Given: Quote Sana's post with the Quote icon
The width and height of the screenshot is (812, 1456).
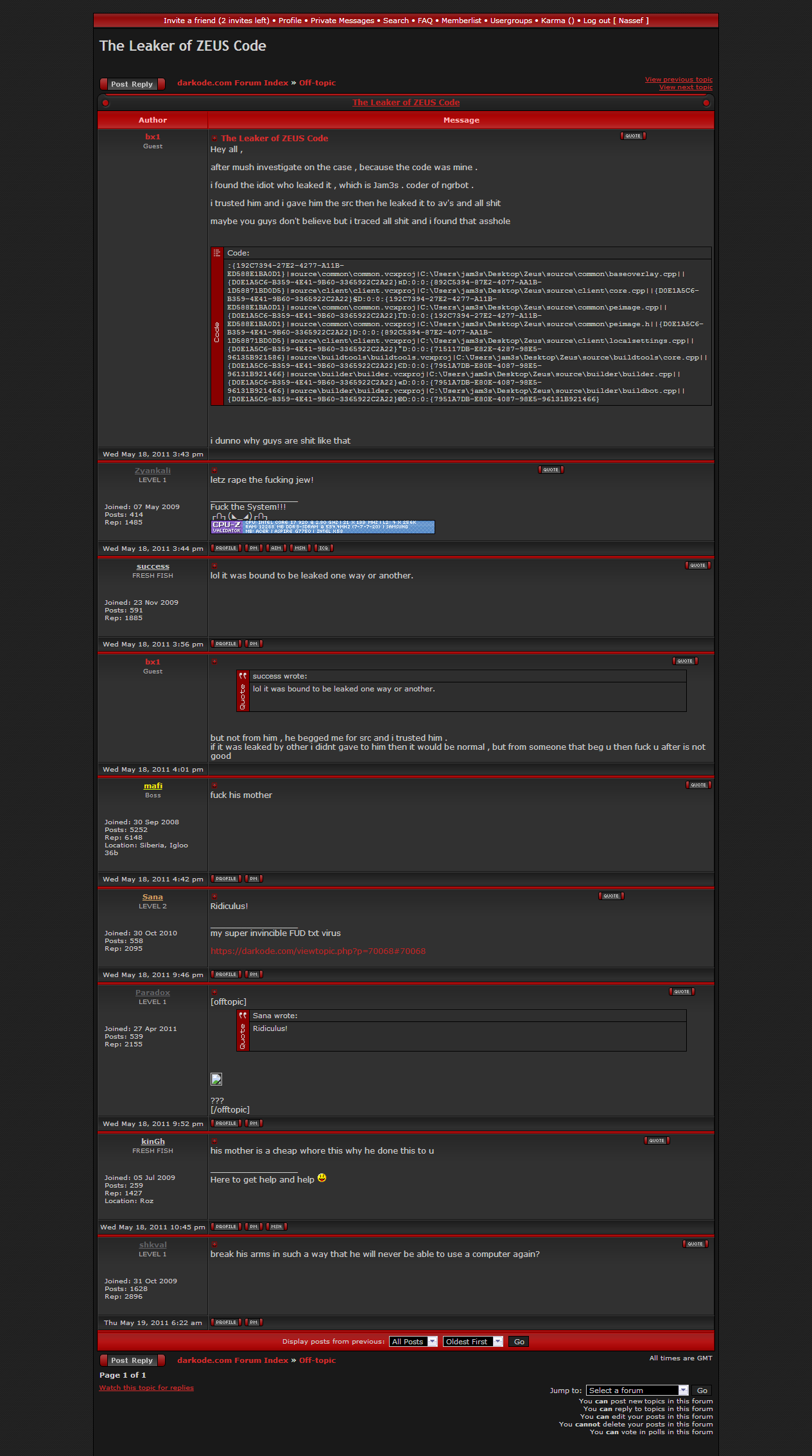Looking at the screenshot, I should click(x=611, y=896).
